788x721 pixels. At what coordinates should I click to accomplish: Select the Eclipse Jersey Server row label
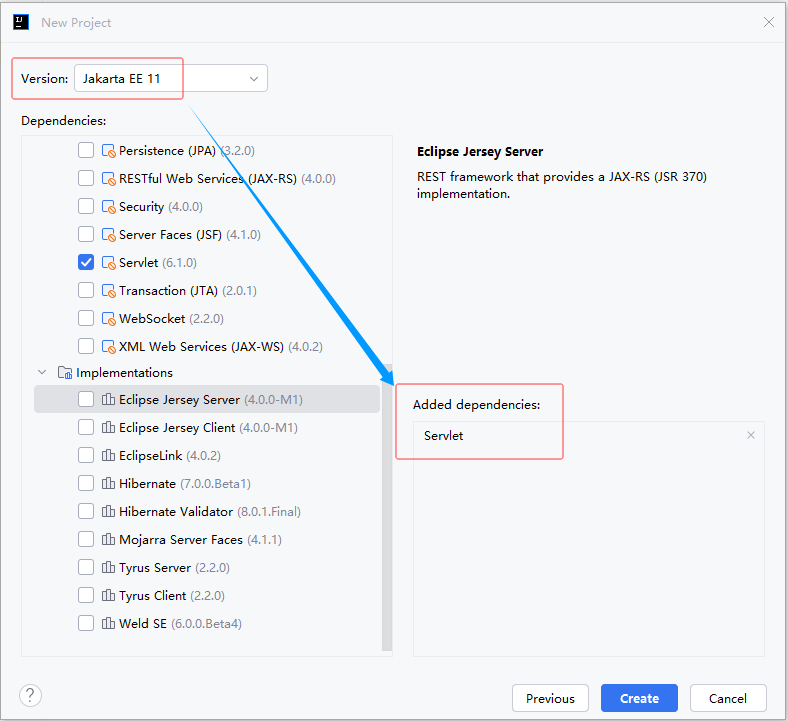(x=179, y=400)
